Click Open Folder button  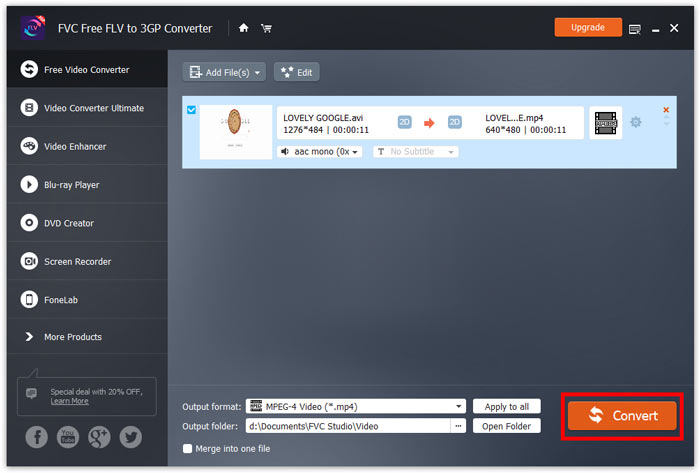coord(507,426)
